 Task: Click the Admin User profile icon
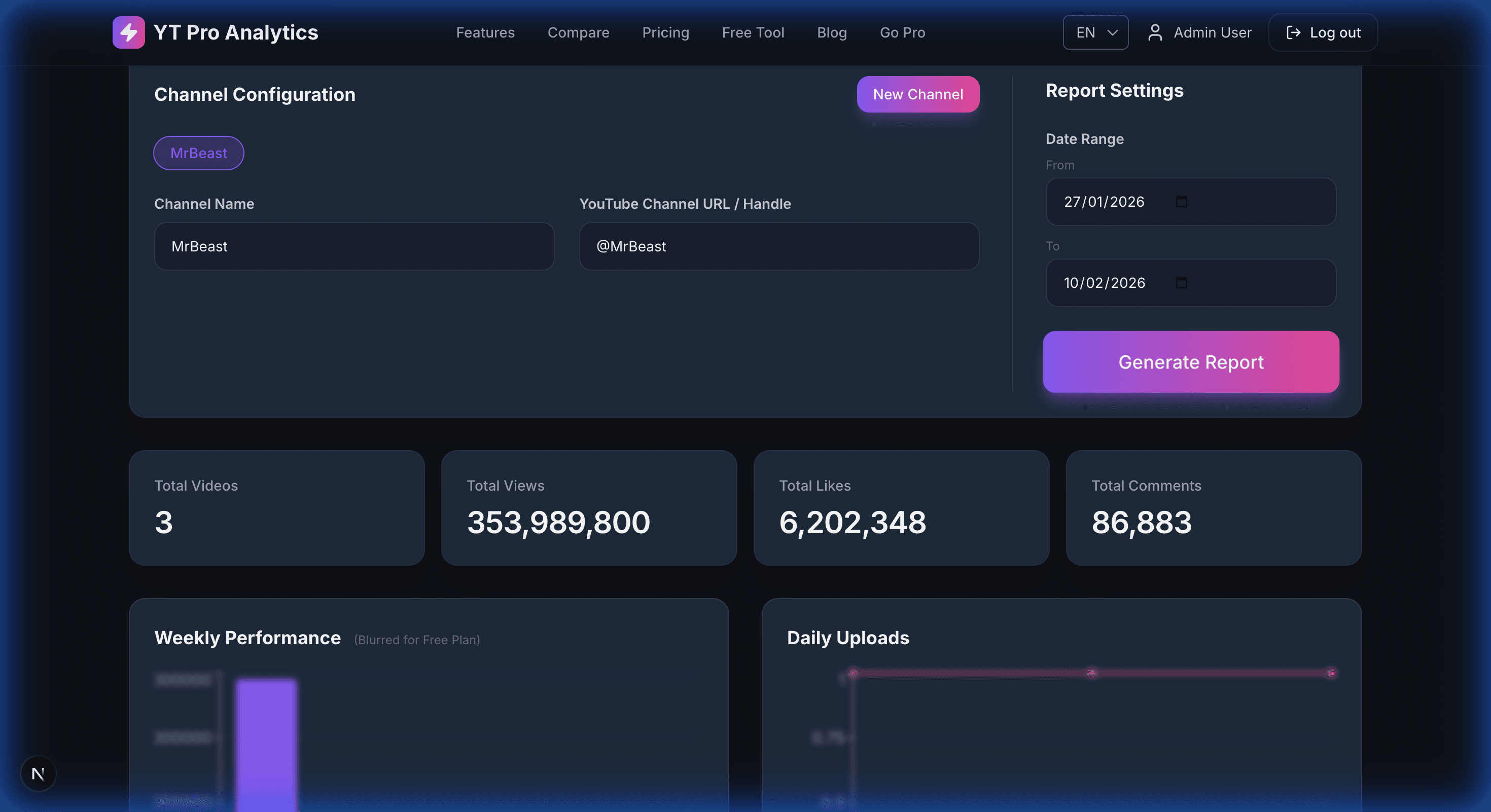click(x=1156, y=32)
